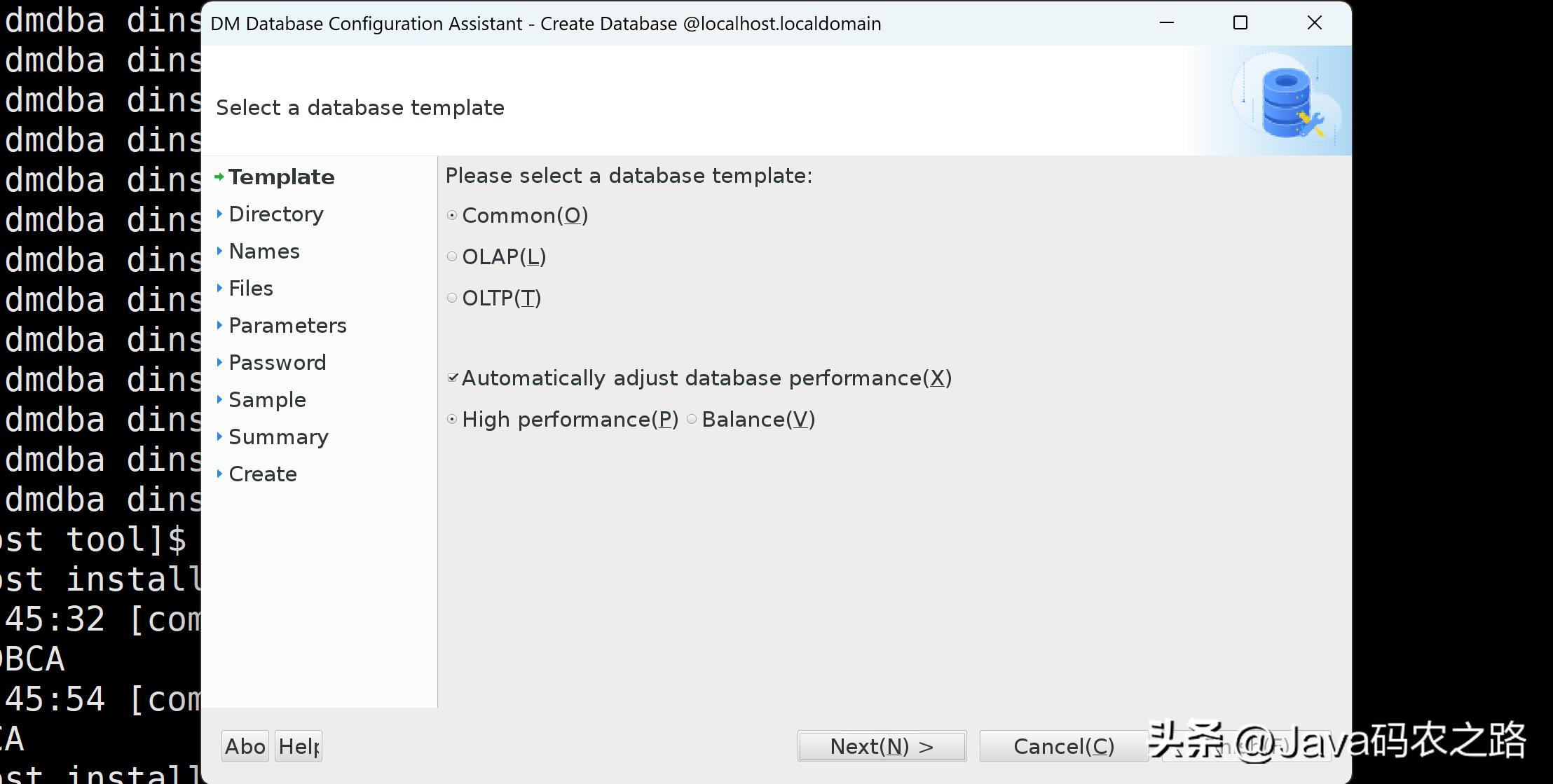
Task: Click the blue arrow next to Directory
Action: (x=220, y=214)
